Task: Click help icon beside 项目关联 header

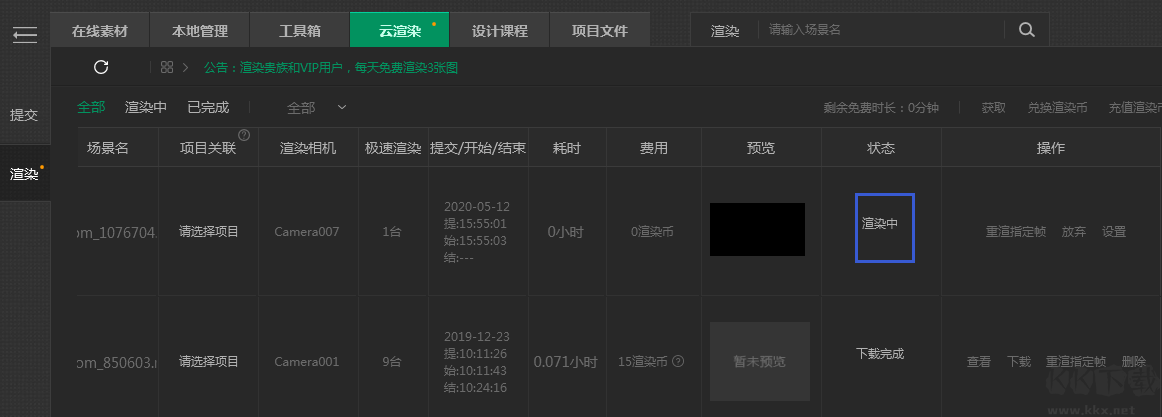Action: tap(243, 135)
